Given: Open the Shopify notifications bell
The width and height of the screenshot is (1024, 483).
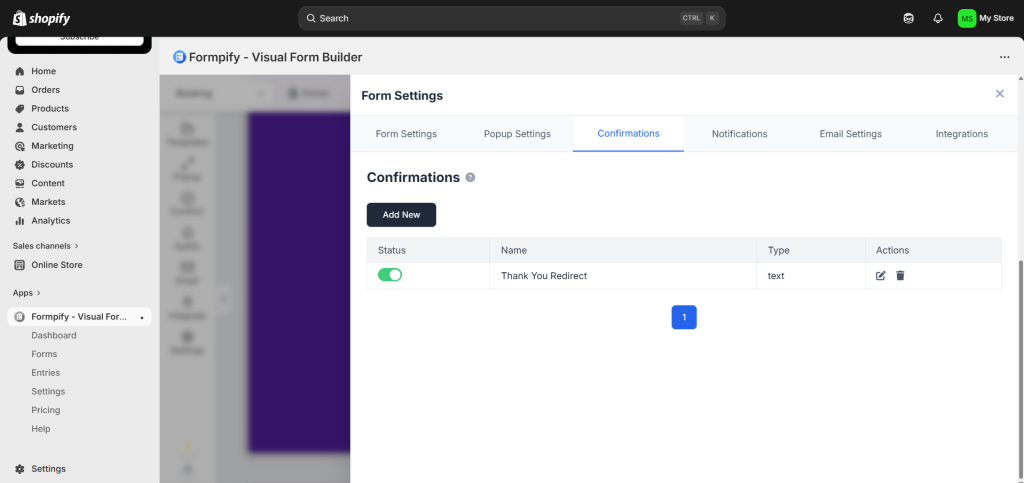Looking at the screenshot, I should 938,18.
